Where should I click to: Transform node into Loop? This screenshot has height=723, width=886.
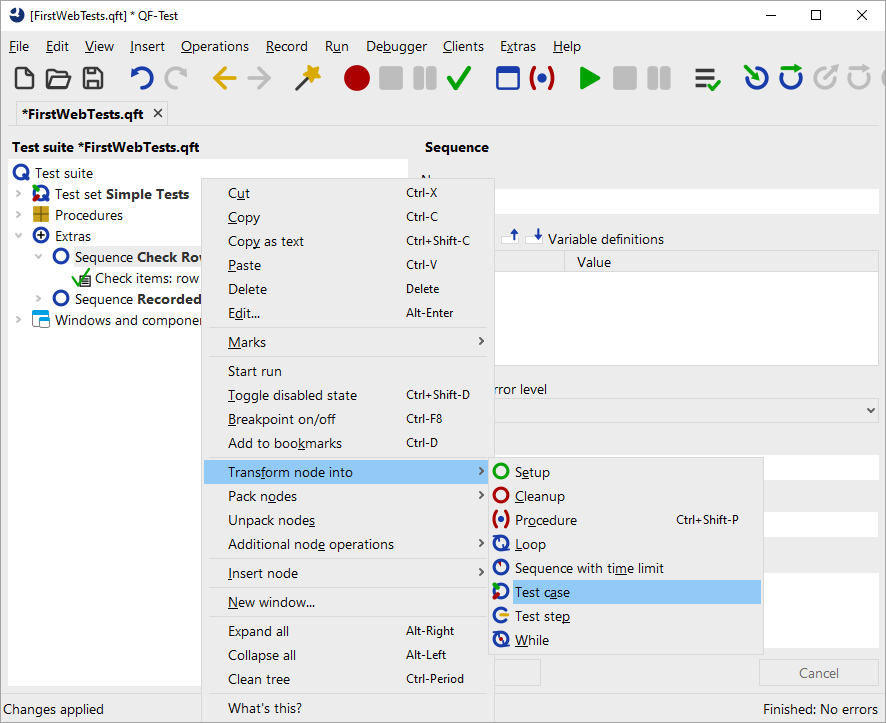[626, 544]
